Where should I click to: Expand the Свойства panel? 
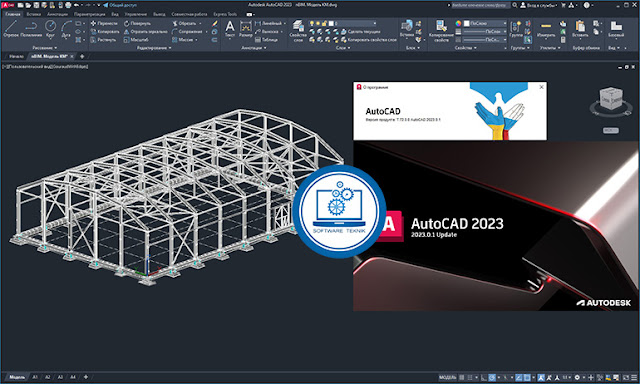pos(465,48)
